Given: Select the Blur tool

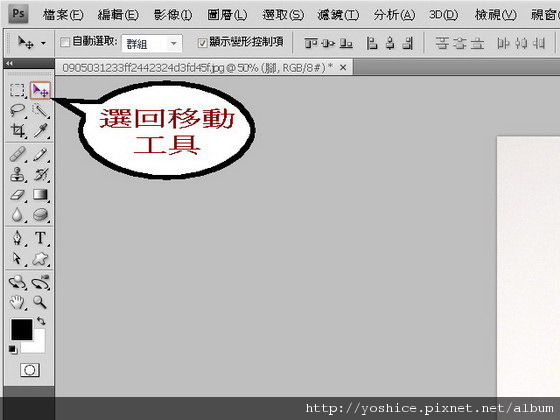Looking at the screenshot, I should [x=17, y=215].
